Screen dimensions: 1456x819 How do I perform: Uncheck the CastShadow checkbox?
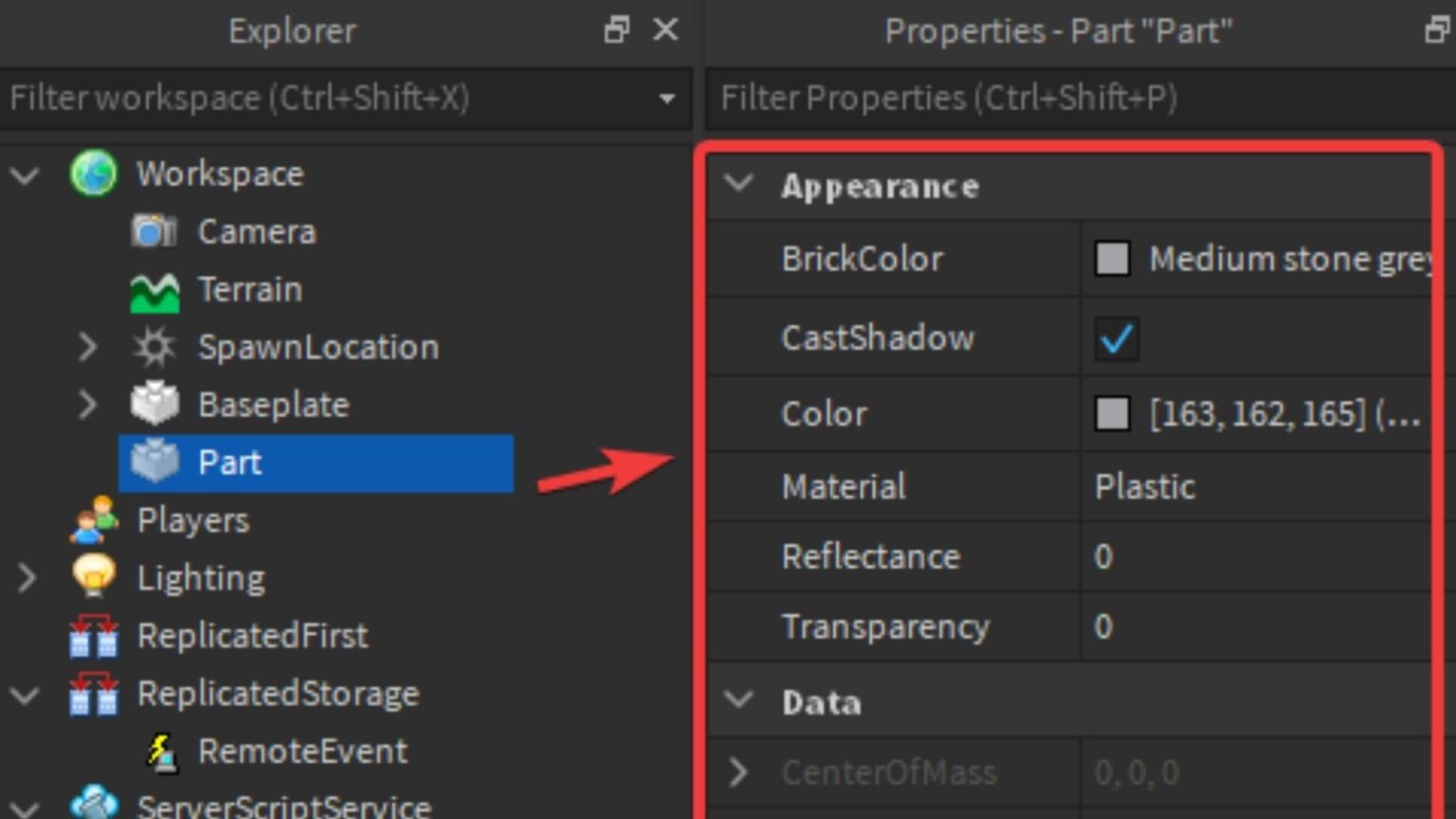pos(1116,337)
